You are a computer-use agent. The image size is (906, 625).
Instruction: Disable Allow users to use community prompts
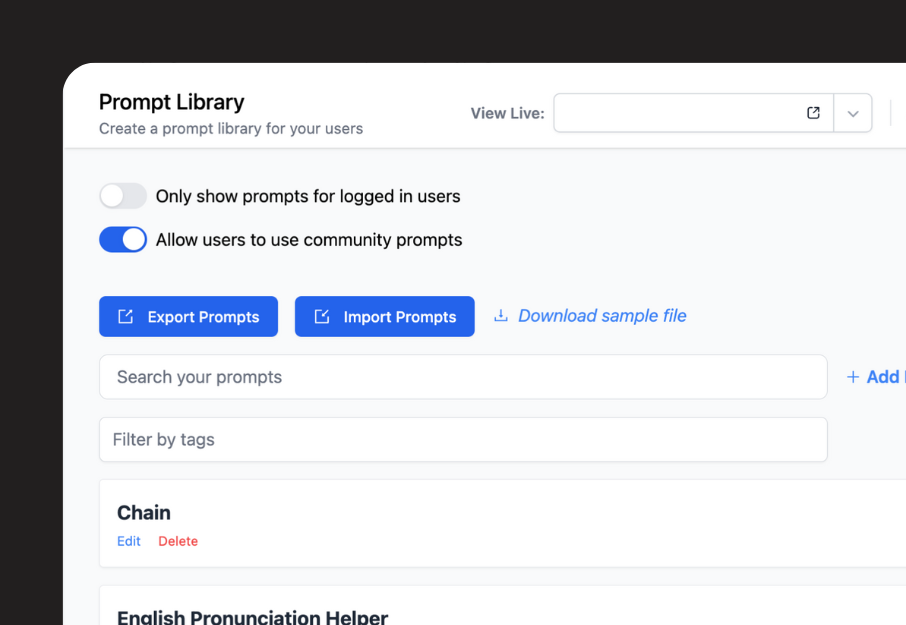tap(123, 239)
